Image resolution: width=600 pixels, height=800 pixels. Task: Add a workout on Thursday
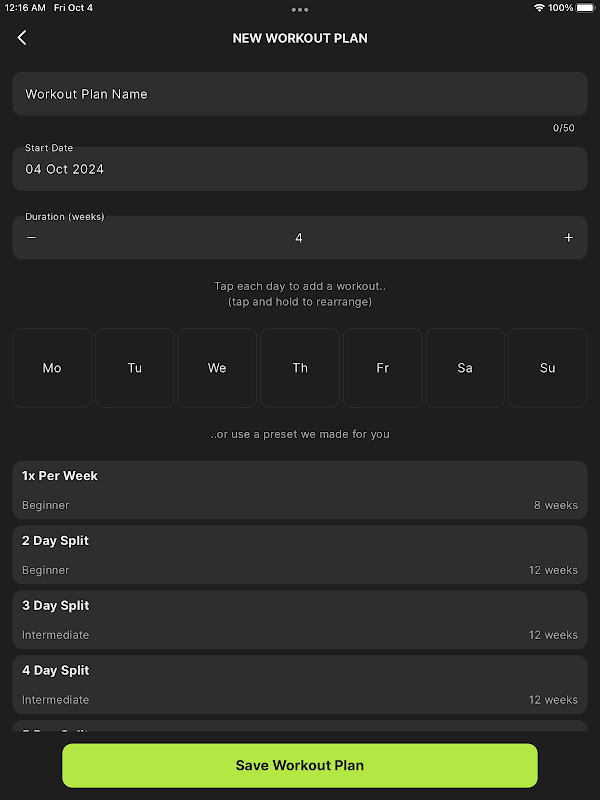[300, 368]
